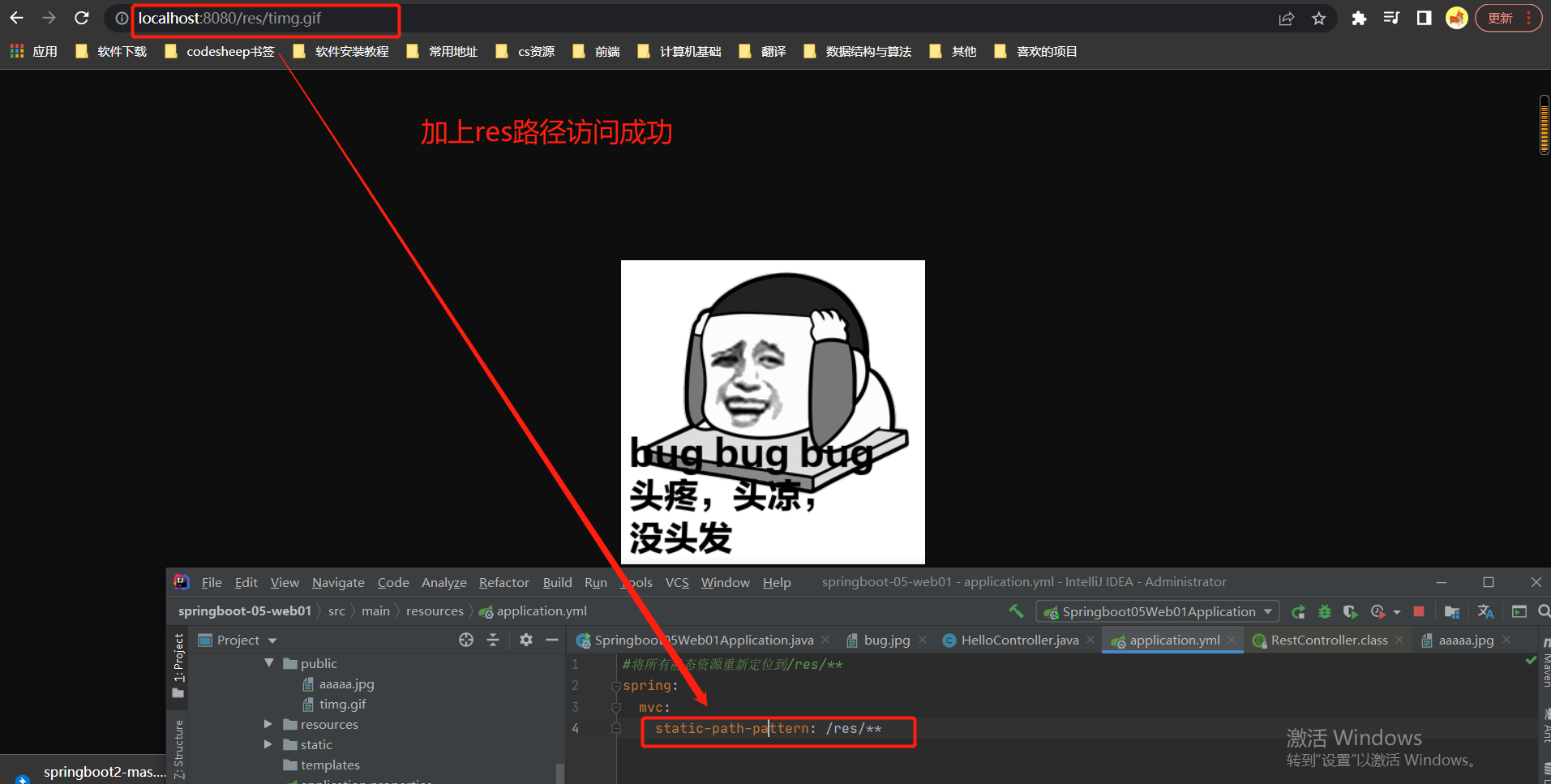1551x784 pixels.
Task: Close the application.yml tab
Action: (x=1232, y=640)
